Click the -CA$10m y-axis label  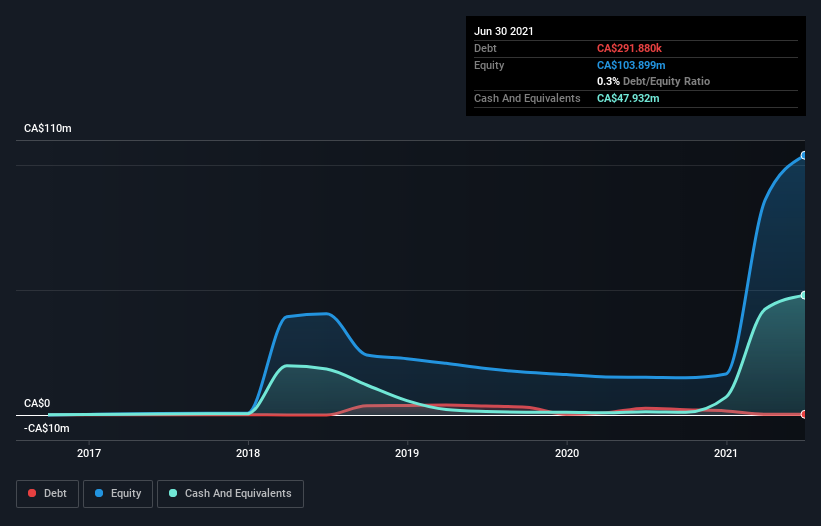47,429
